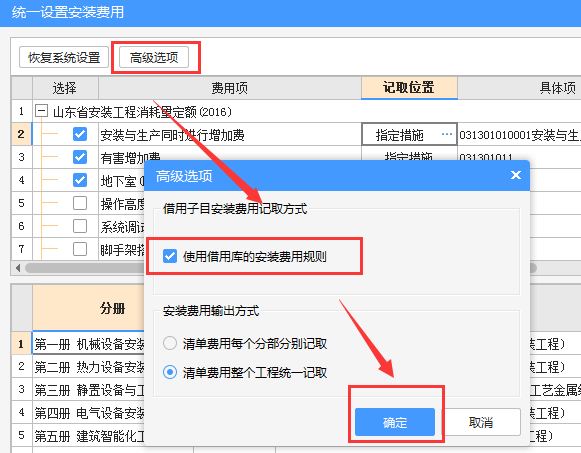Open the 指定措施 cell in row 2
This screenshot has width=581, height=453.
coord(399,134)
